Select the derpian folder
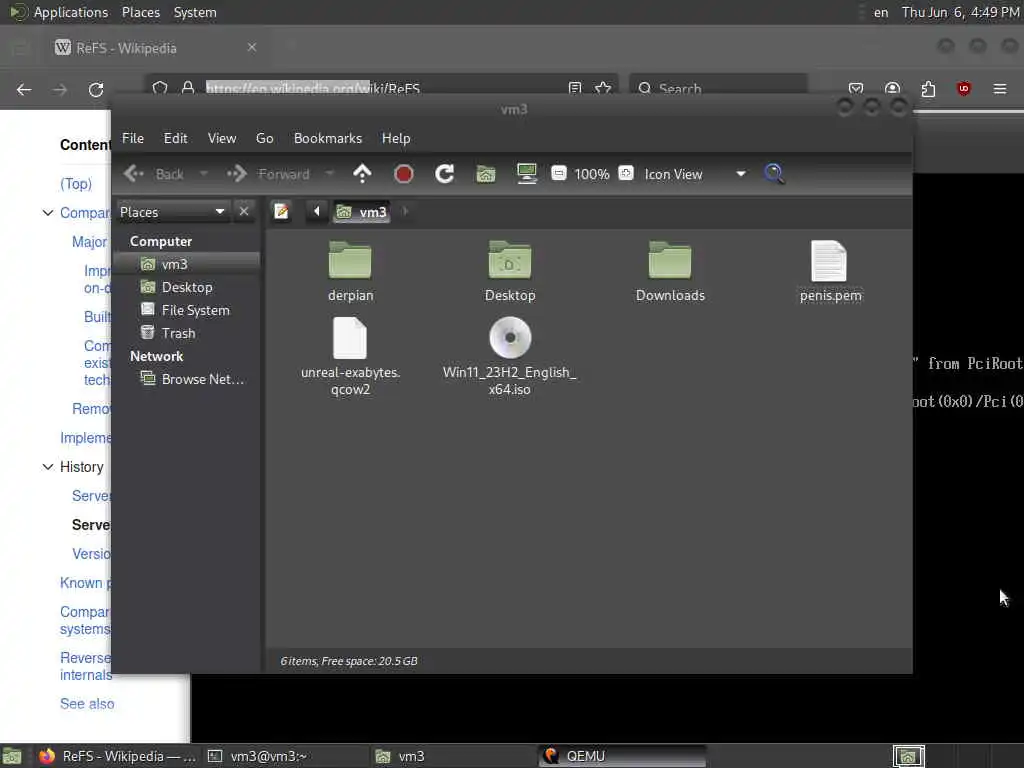 (350, 272)
